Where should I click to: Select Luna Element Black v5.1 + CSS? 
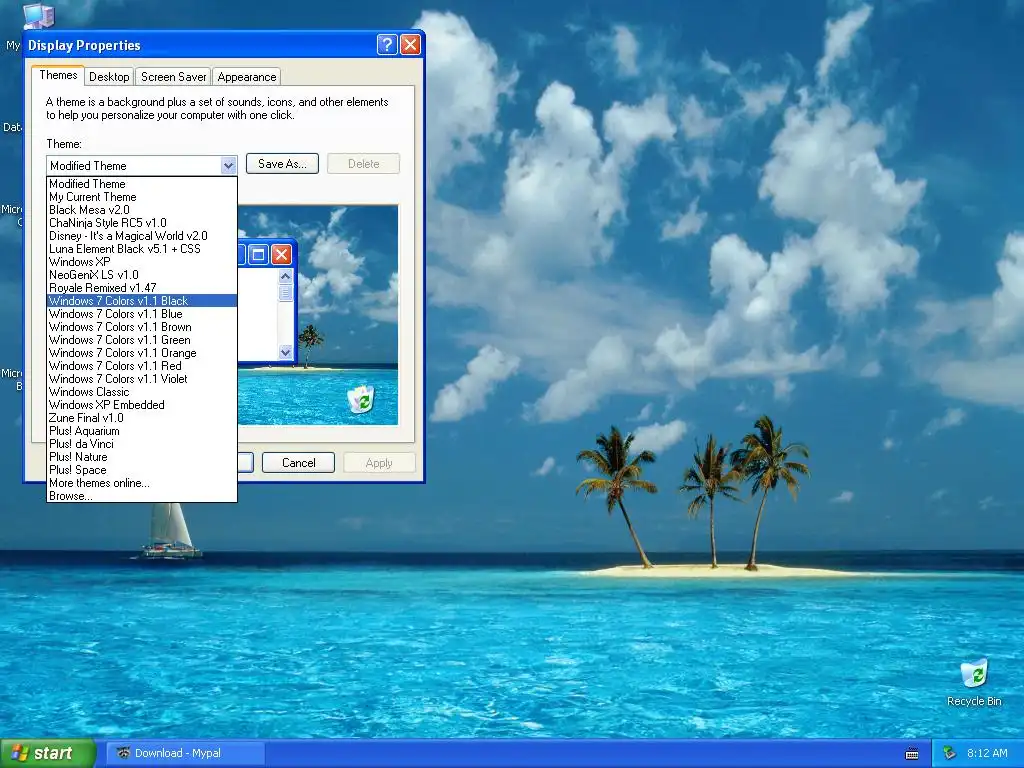[142, 249]
